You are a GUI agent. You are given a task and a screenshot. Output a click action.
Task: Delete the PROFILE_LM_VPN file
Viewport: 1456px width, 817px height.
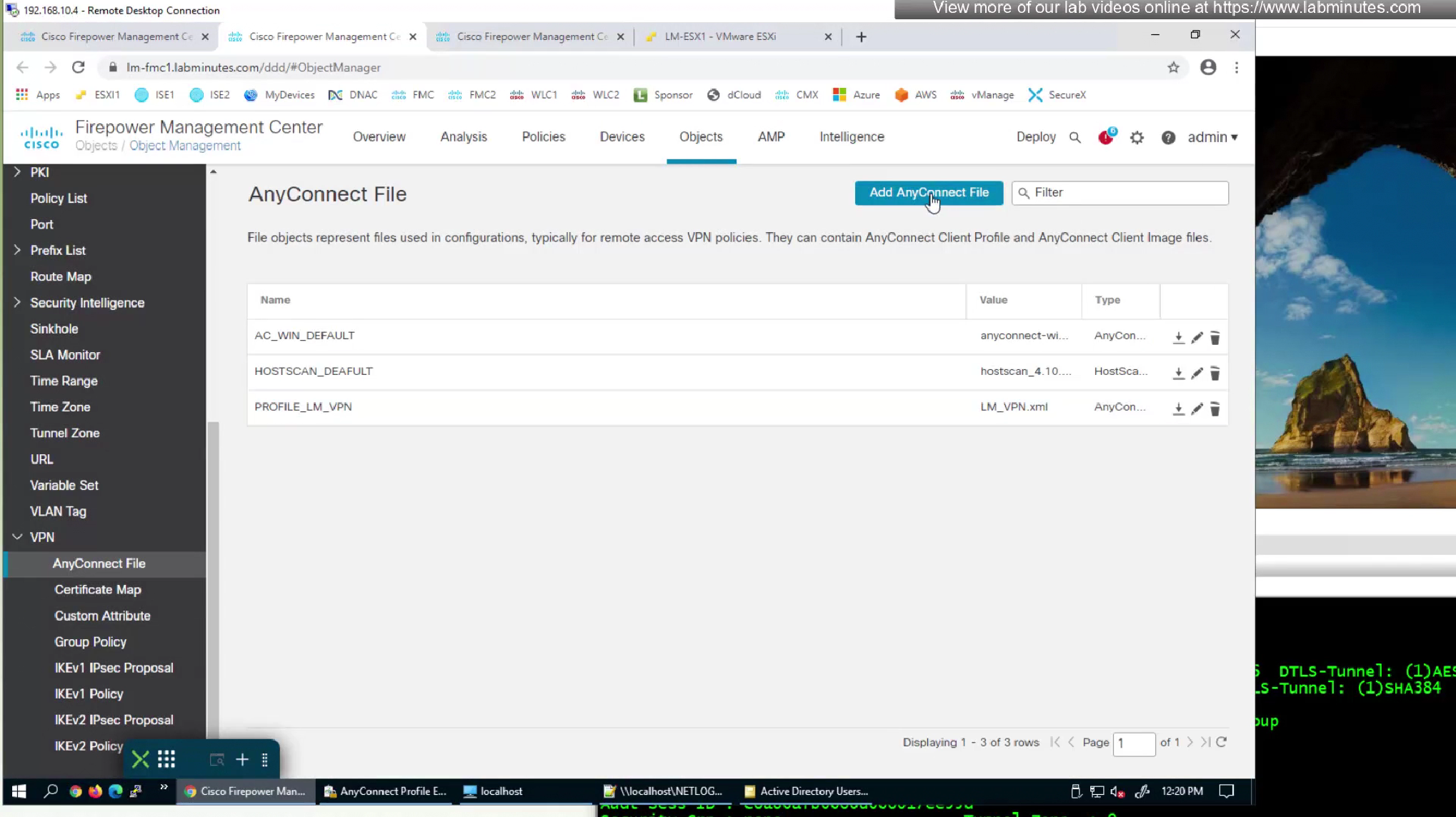(1215, 408)
